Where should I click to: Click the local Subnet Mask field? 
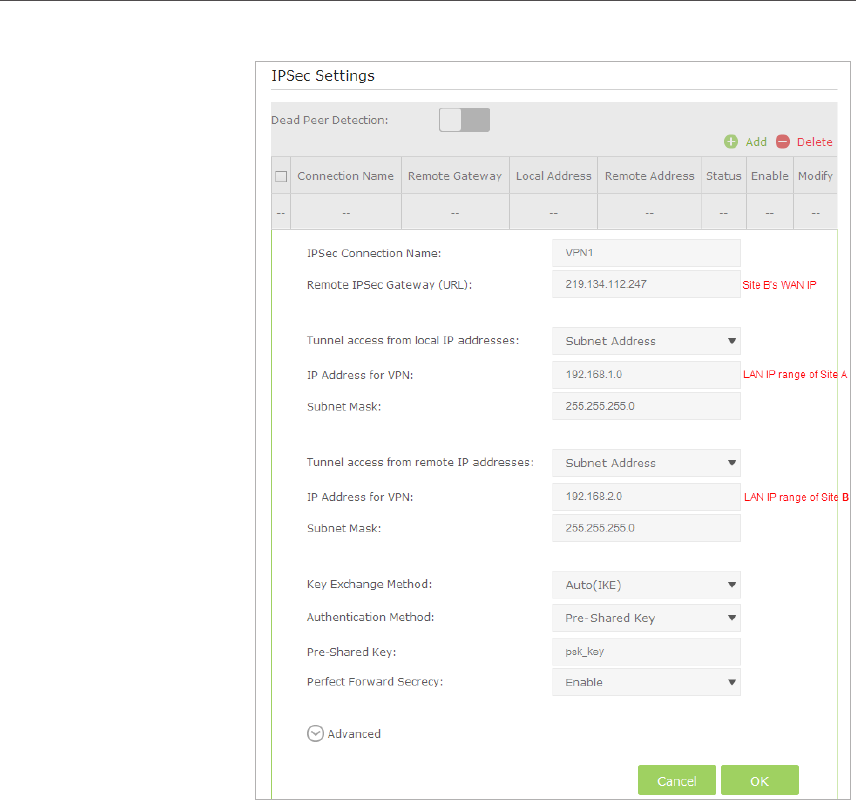click(x=646, y=406)
